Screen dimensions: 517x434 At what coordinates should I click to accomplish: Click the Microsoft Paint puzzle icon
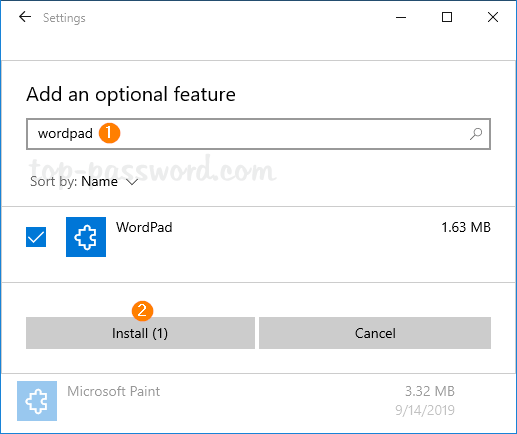pos(37,401)
